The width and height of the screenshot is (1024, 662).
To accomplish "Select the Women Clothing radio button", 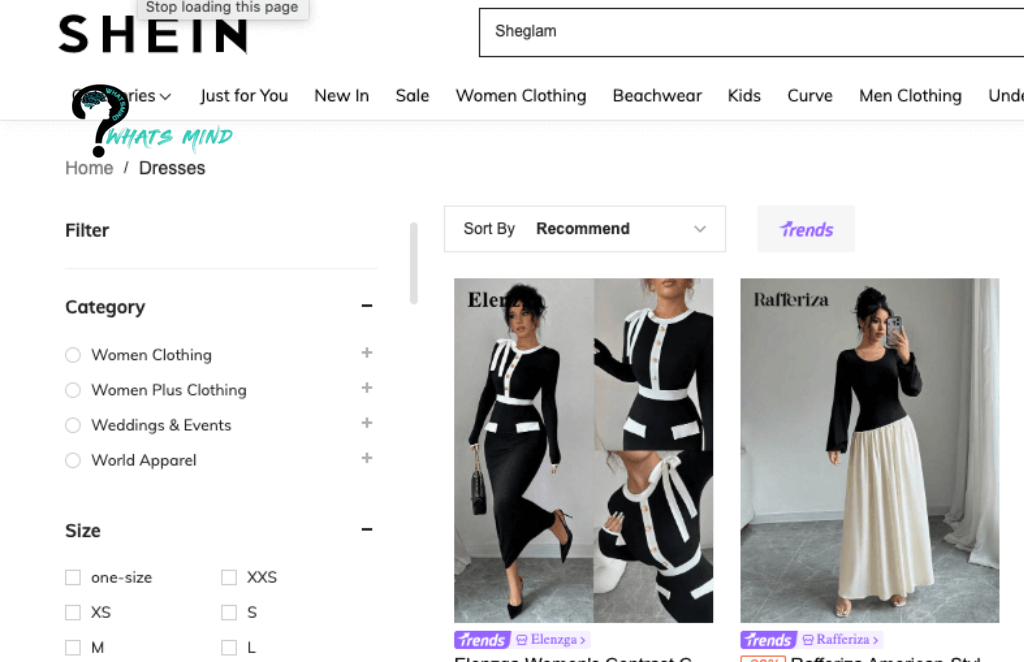I will pyautogui.click(x=72, y=355).
